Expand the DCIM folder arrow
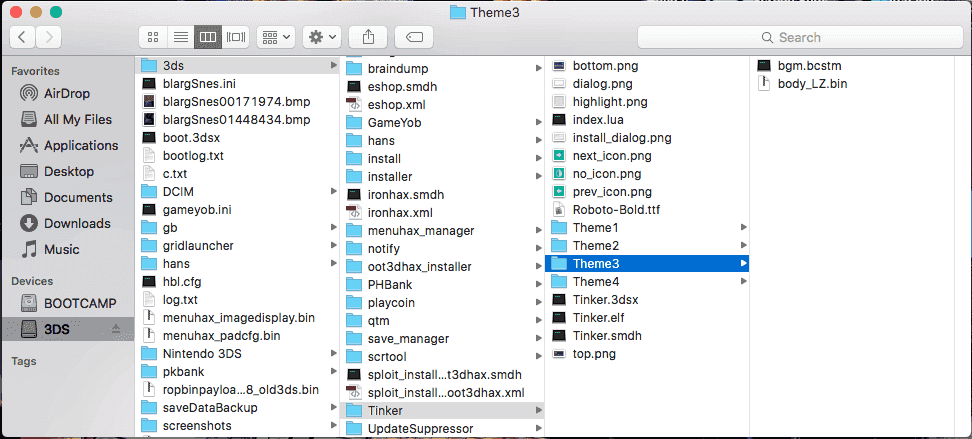The image size is (972, 439). 334,192
